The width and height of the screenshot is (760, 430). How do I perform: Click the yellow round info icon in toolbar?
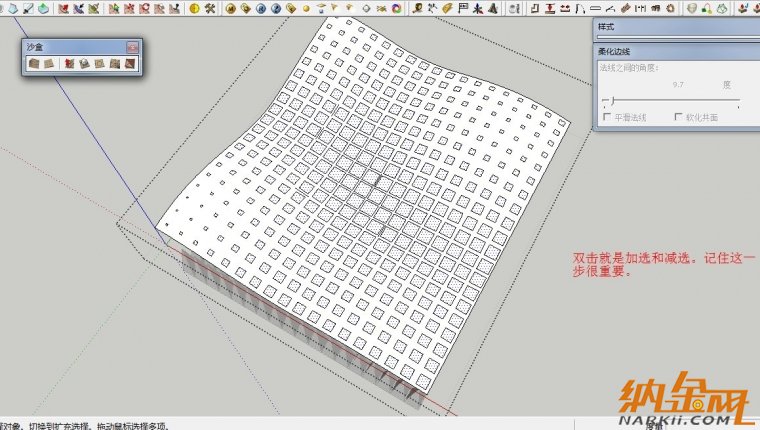tap(194, 10)
